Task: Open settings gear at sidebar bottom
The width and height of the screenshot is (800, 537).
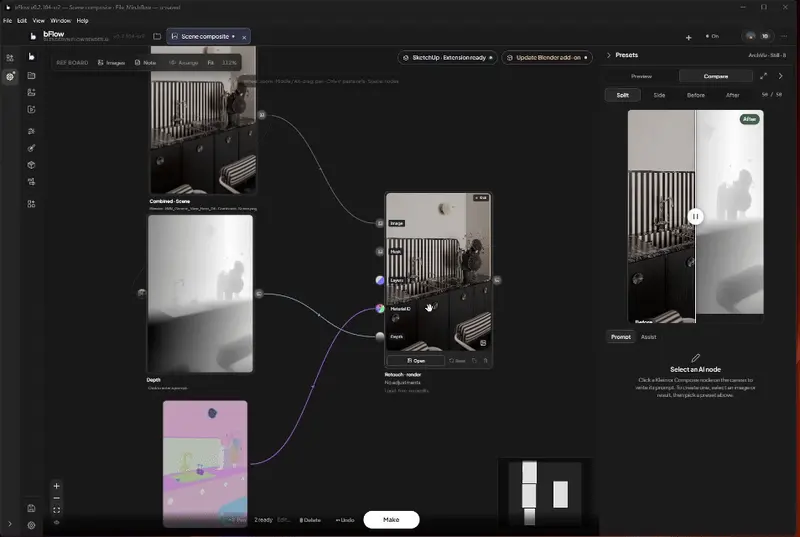Action: 31,525
